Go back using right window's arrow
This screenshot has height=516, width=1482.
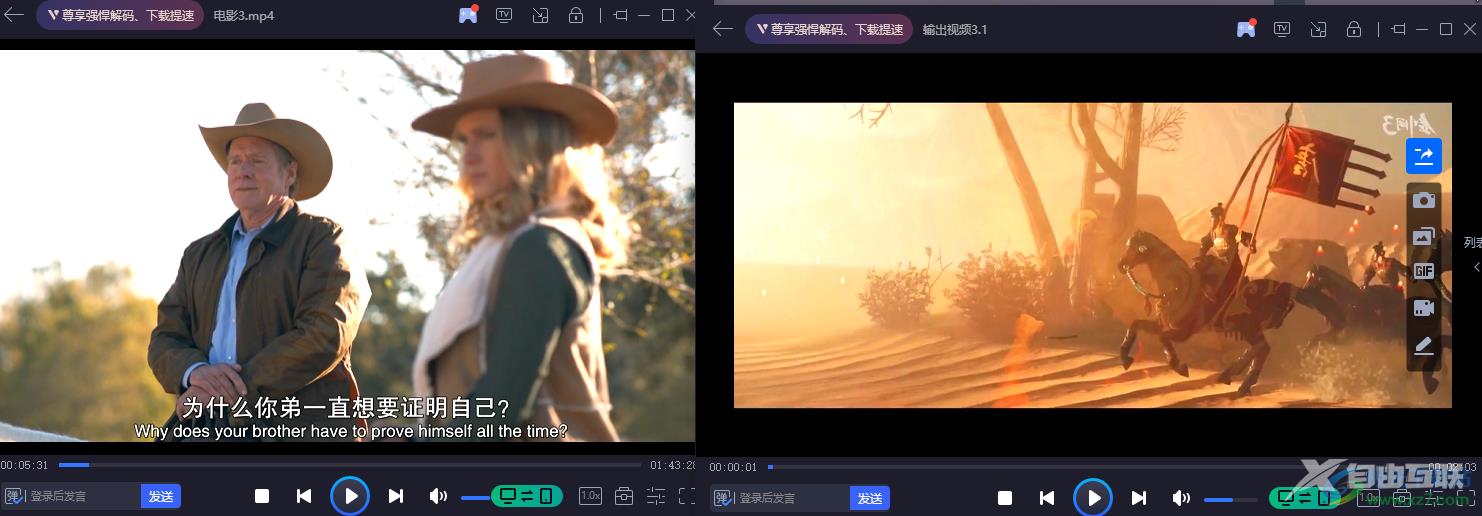pos(723,29)
